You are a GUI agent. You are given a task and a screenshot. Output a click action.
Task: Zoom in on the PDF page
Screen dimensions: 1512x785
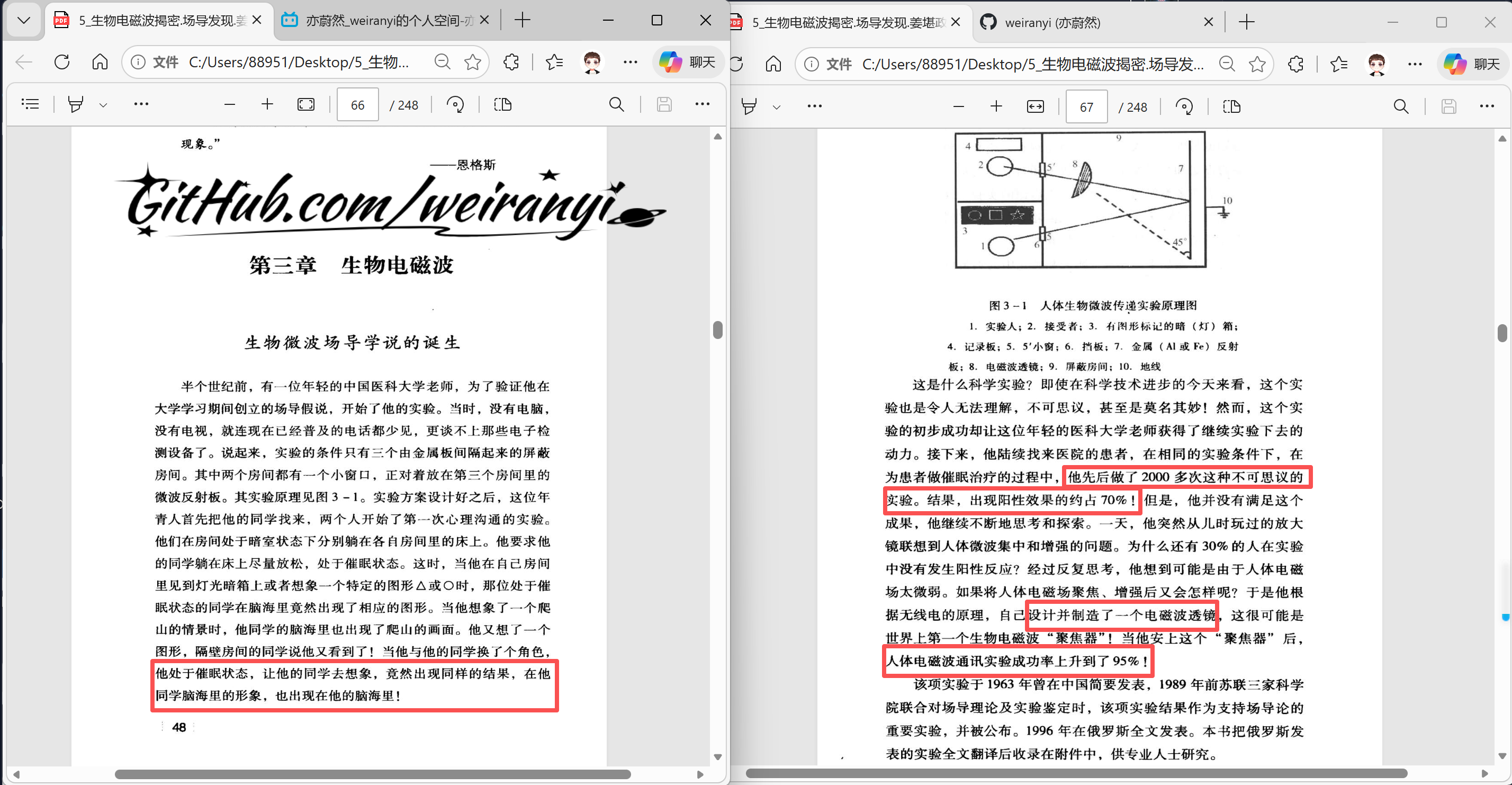pyautogui.click(x=267, y=104)
